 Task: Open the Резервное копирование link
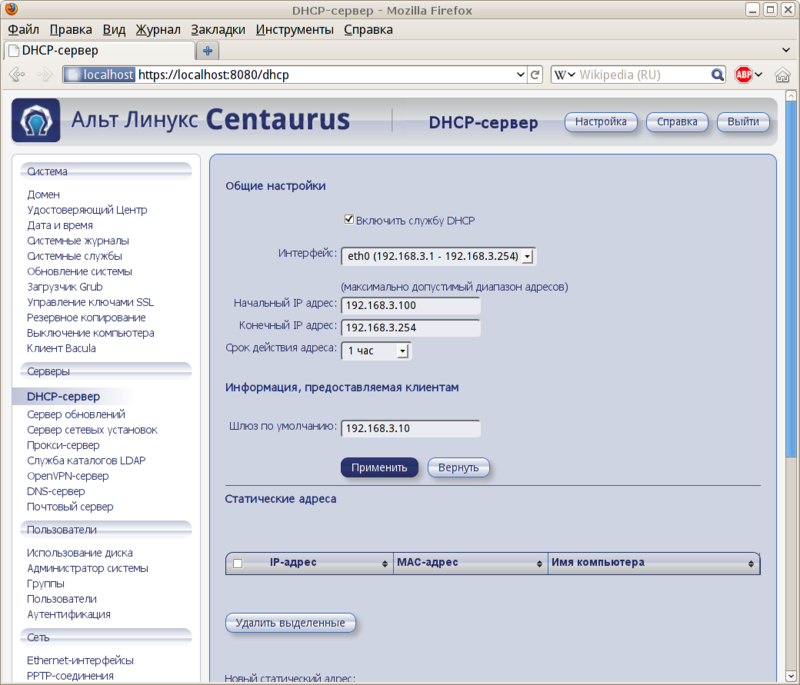86,317
